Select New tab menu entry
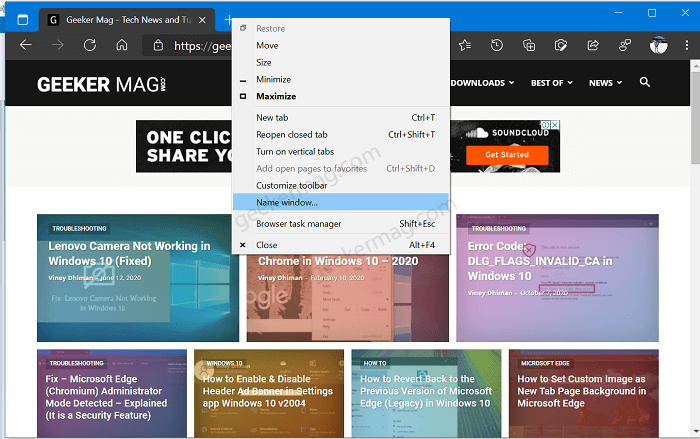This screenshot has width=700, height=439. [x=341, y=118]
